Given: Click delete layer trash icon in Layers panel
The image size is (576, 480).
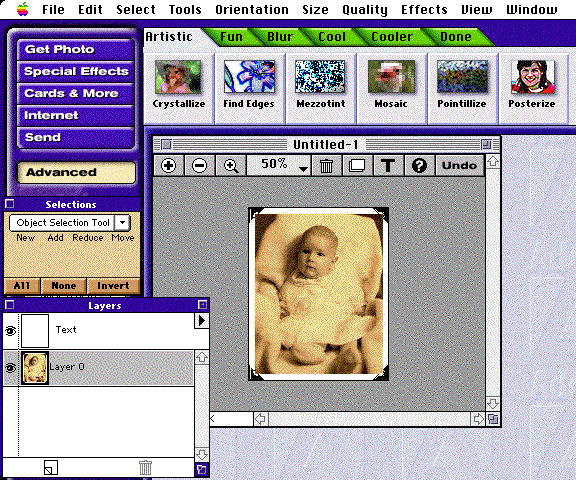Looking at the screenshot, I should point(145,468).
